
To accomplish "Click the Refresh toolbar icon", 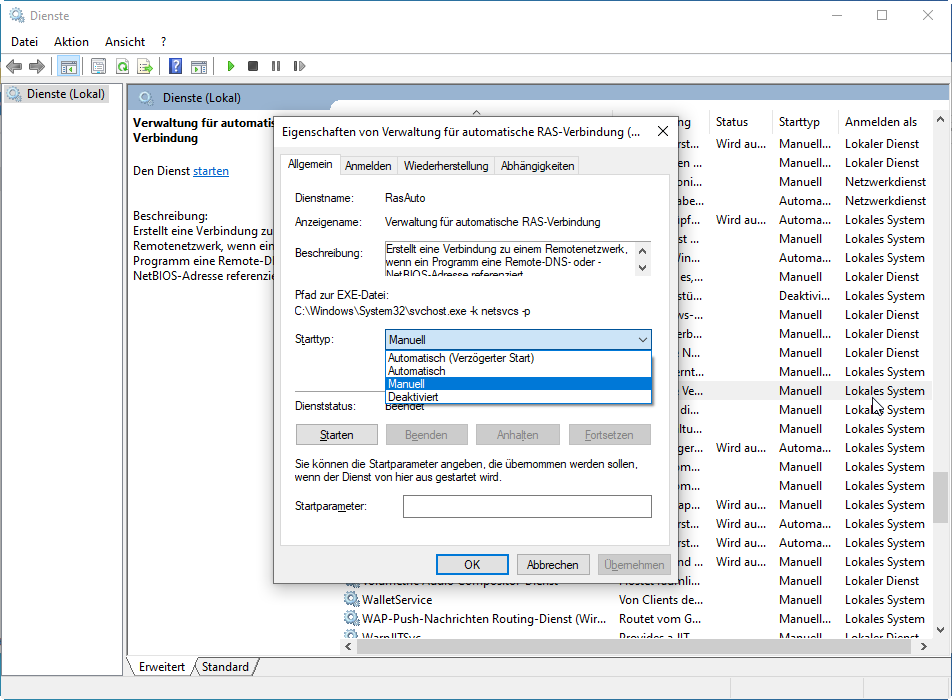I will [x=122, y=66].
